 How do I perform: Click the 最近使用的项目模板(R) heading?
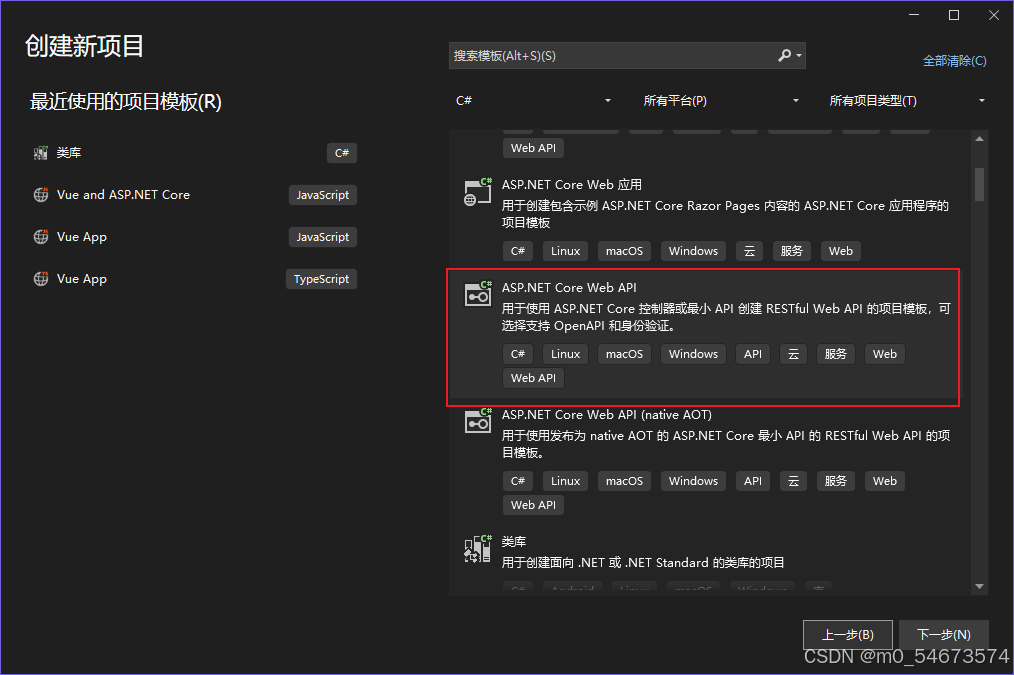click(x=126, y=102)
